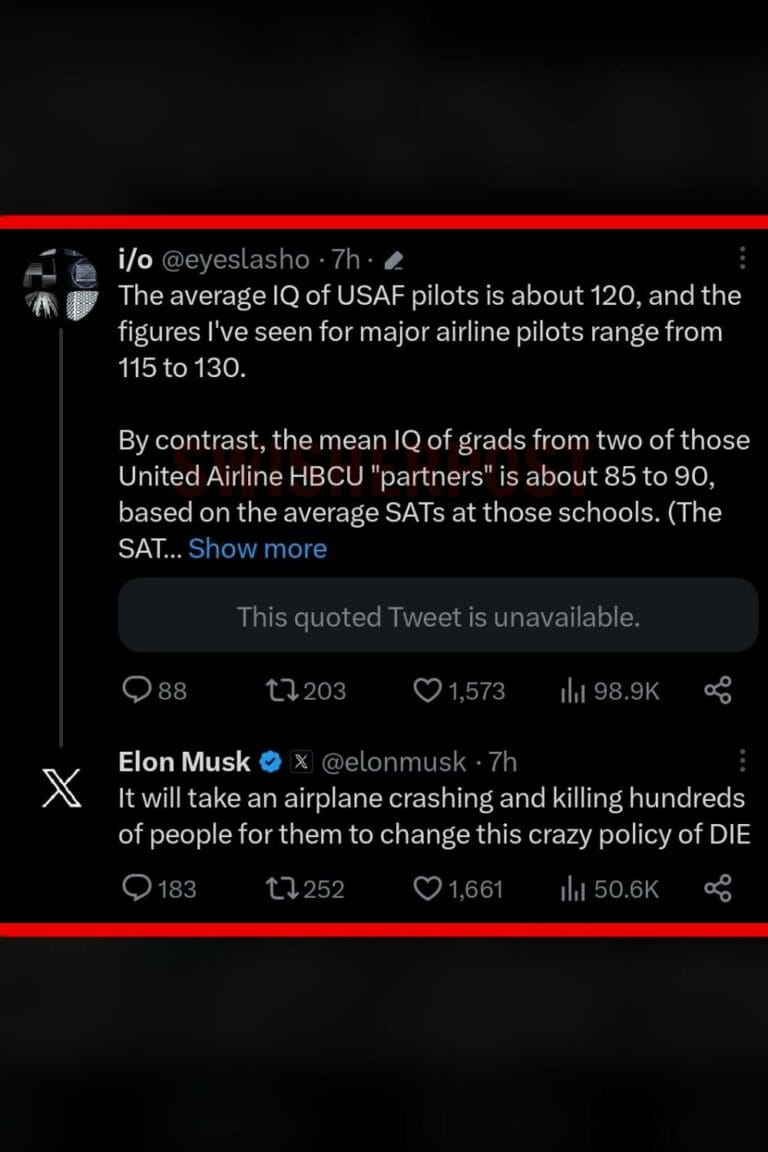Open the unavailable quoted Tweet box
The height and width of the screenshot is (1152, 768).
click(x=438, y=616)
